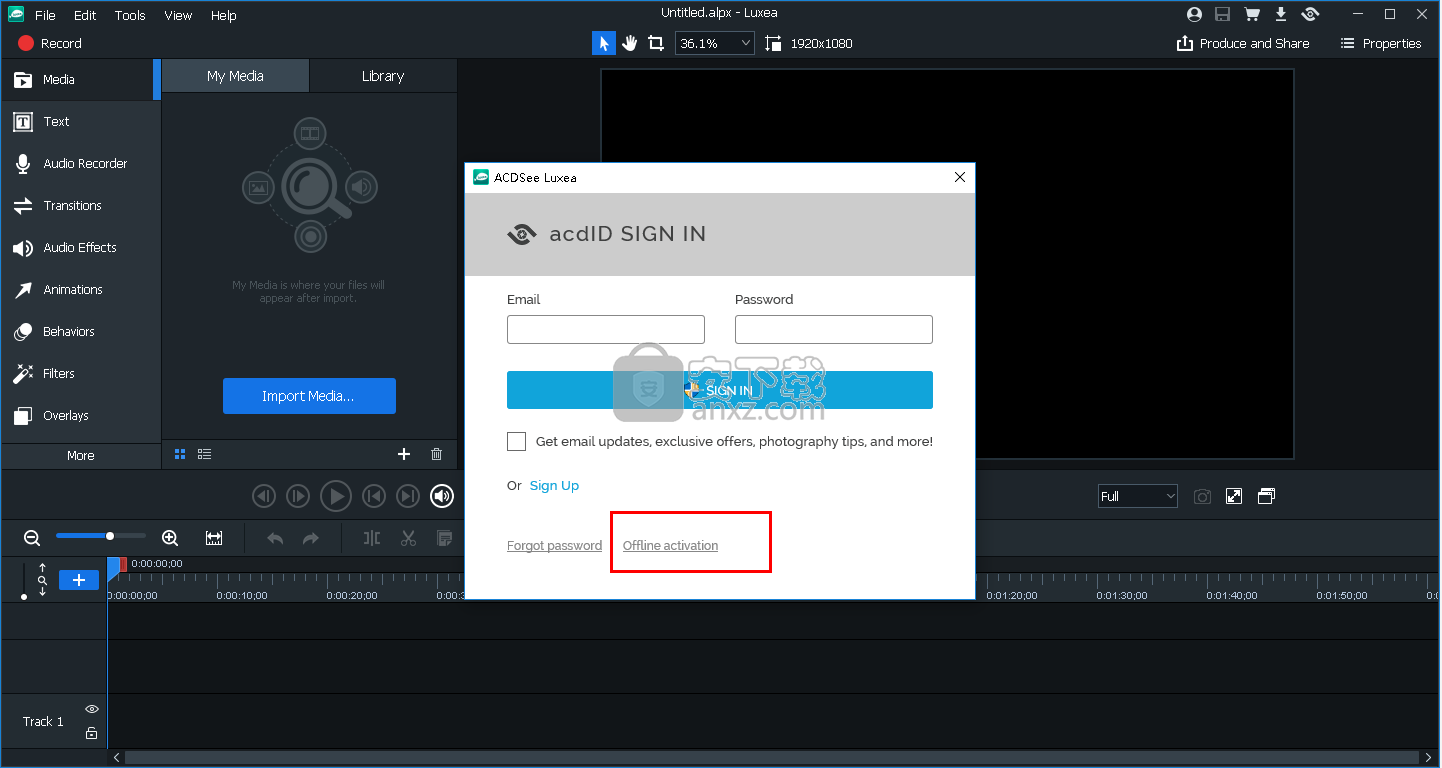Step to previous frame
Viewport: 1442px width, 768px height.
tap(263, 496)
